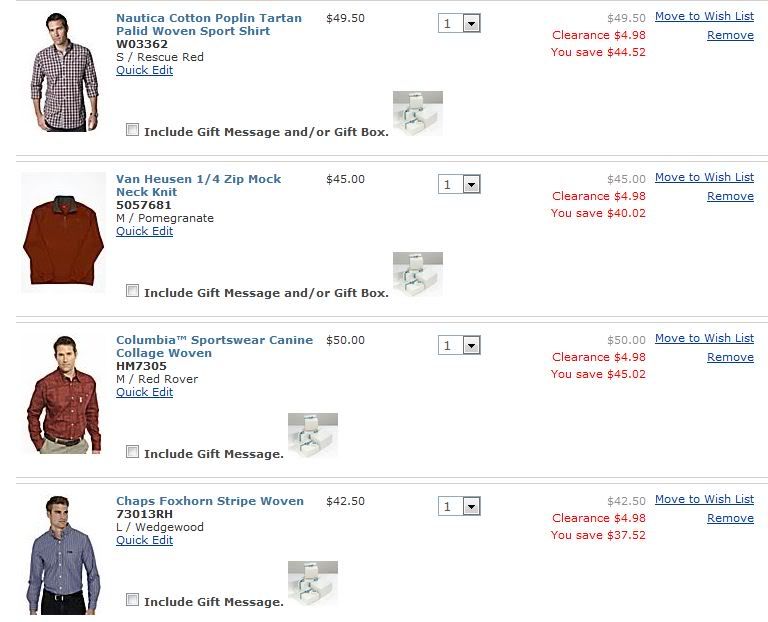Open Chaps Foxhorn Stripe Woven product page

(210, 501)
